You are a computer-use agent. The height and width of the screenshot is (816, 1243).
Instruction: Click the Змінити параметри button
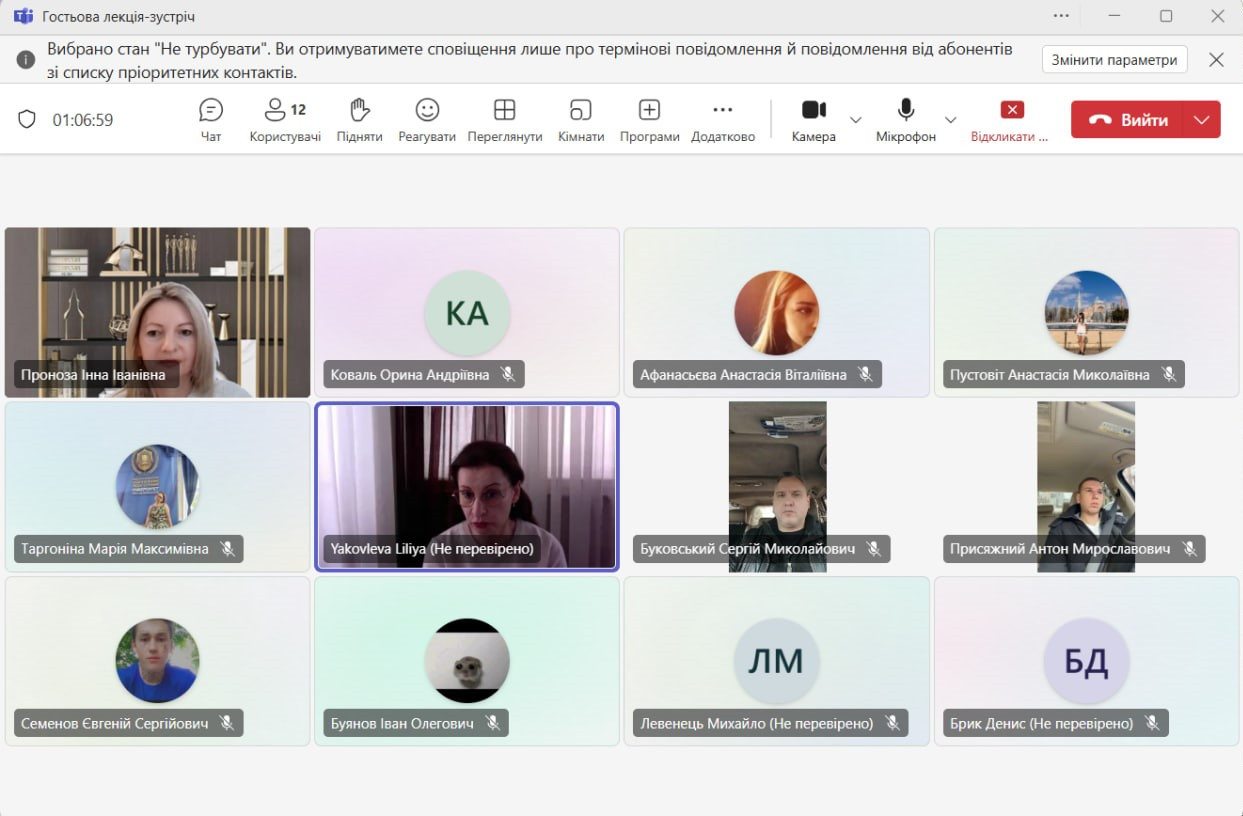click(x=1114, y=59)
